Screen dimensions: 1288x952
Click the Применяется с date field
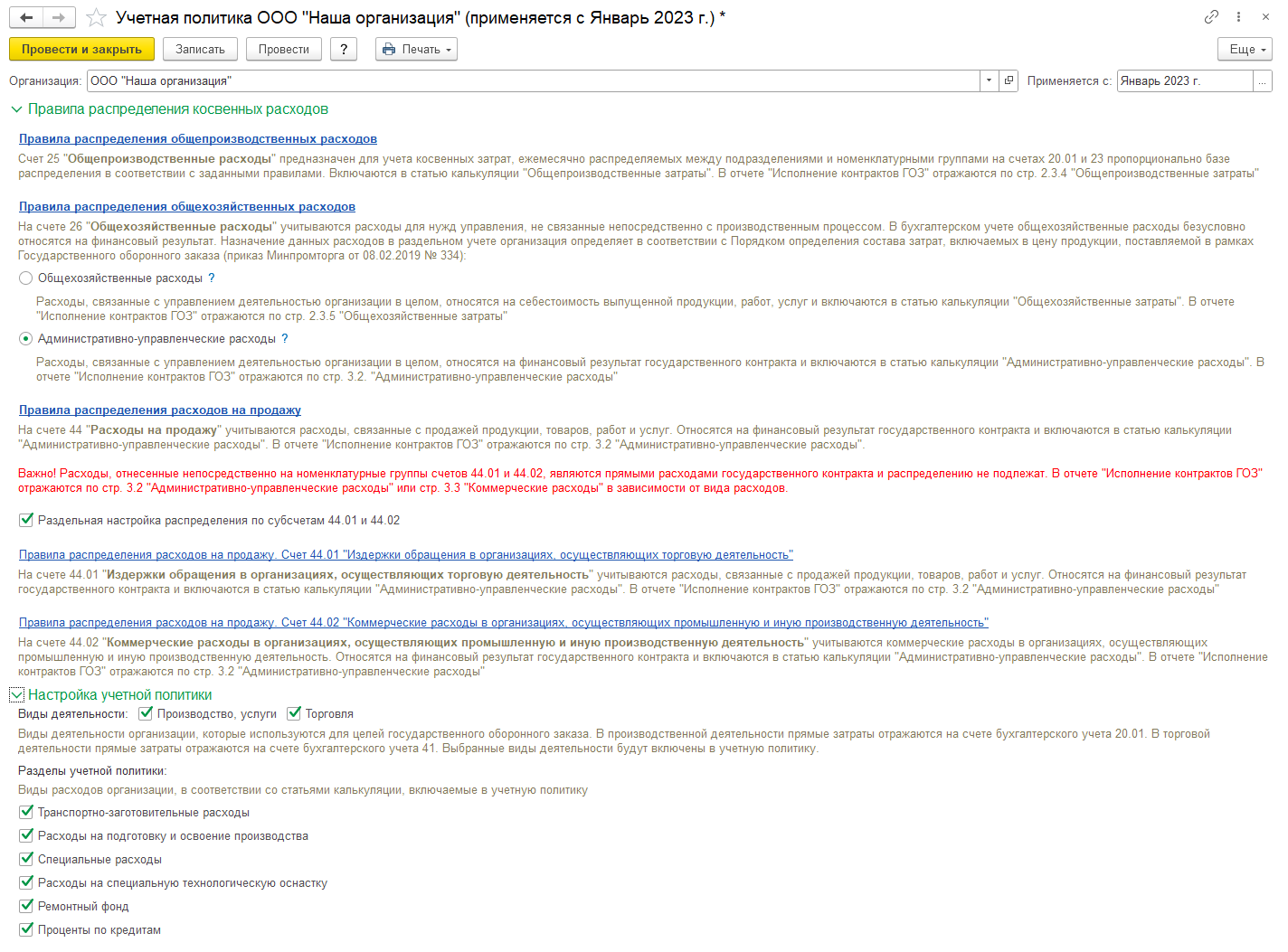click(1184, 80)
